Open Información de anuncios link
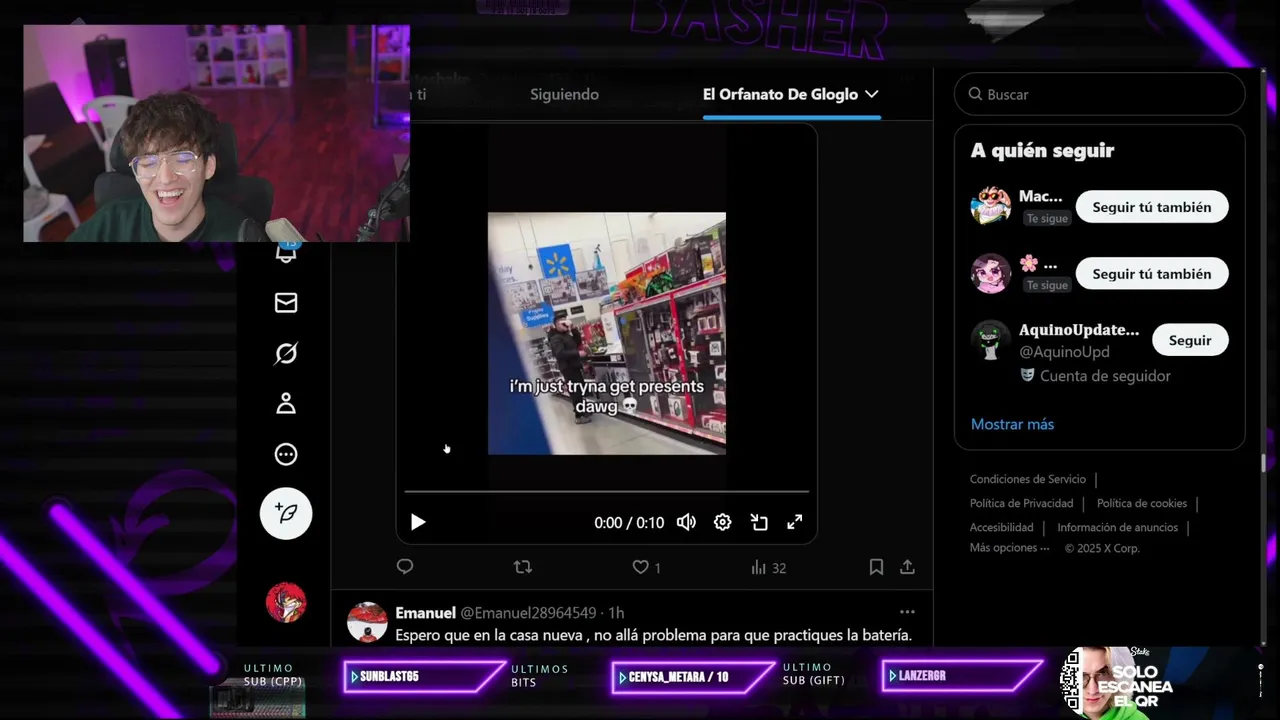This screenshot has width=1280, height=720. [1118, 527]
